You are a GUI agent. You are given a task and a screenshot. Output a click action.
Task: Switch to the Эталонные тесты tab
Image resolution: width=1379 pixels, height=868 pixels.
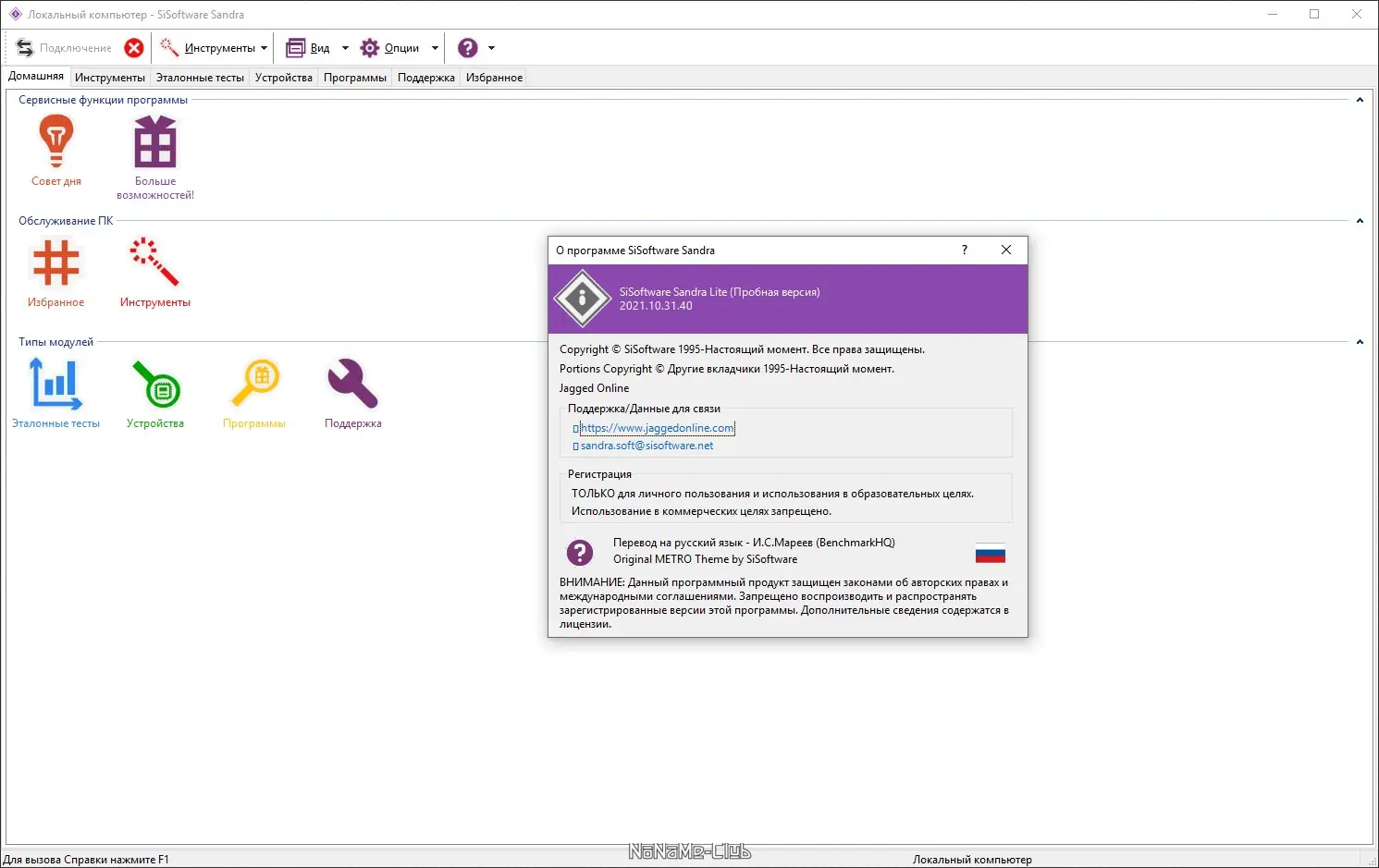[x=200, y=78]
